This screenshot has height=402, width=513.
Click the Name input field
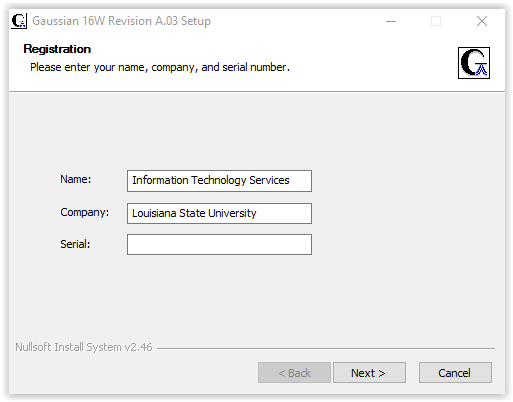click(219, 181)
